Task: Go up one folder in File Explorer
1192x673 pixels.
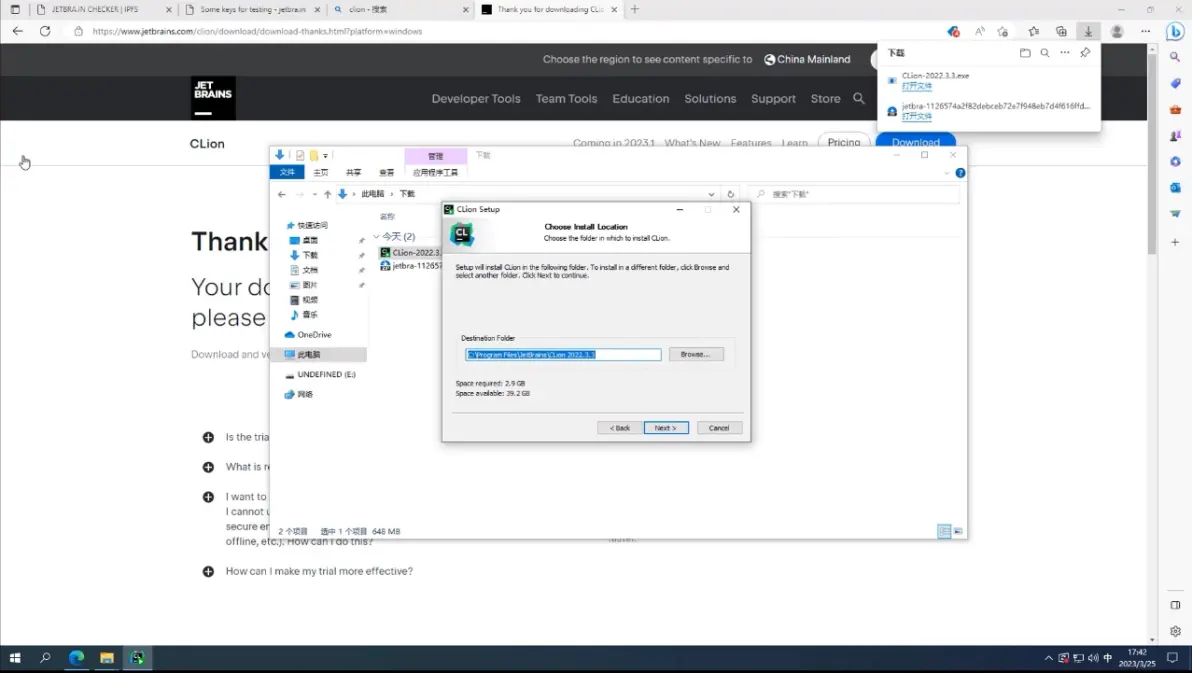Action: tap(328, 194)
